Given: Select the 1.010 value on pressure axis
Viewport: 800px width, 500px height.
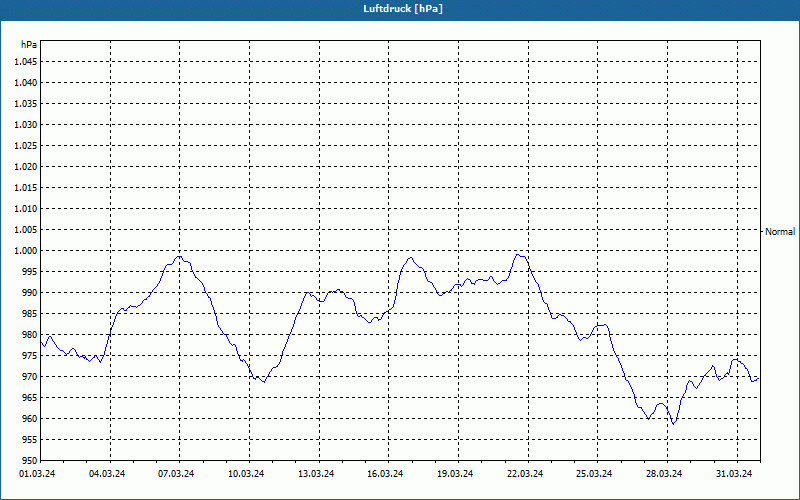Looking at the screenshot, I should click(x=25, y=209).
